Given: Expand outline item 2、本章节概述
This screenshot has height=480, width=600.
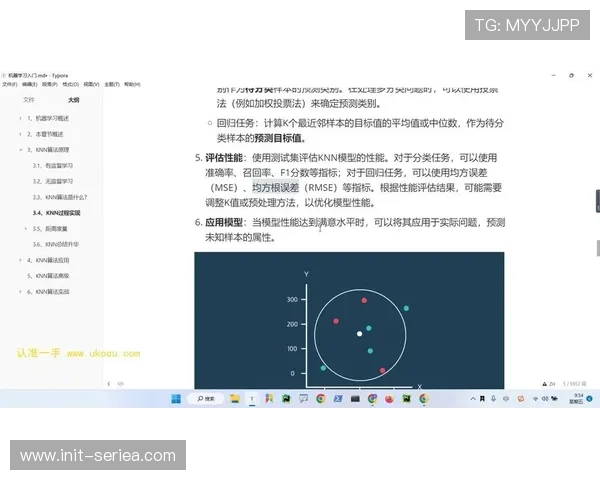Looking at the screenshot, I should click(20, 134).
